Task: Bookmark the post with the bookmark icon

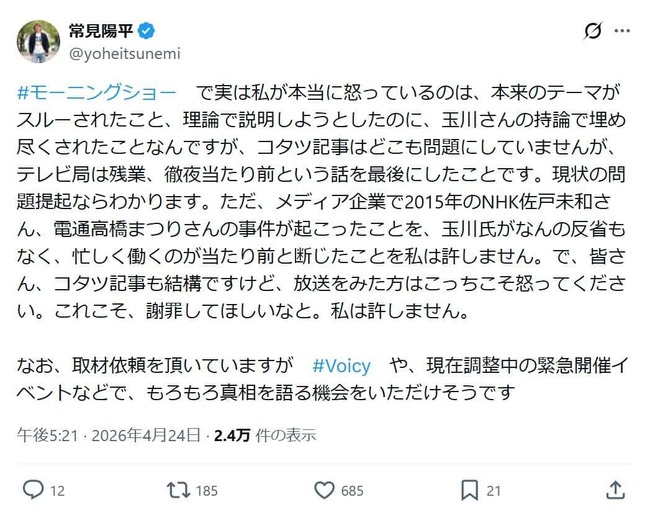Action: pyautogui.click(x=470, y=490)
